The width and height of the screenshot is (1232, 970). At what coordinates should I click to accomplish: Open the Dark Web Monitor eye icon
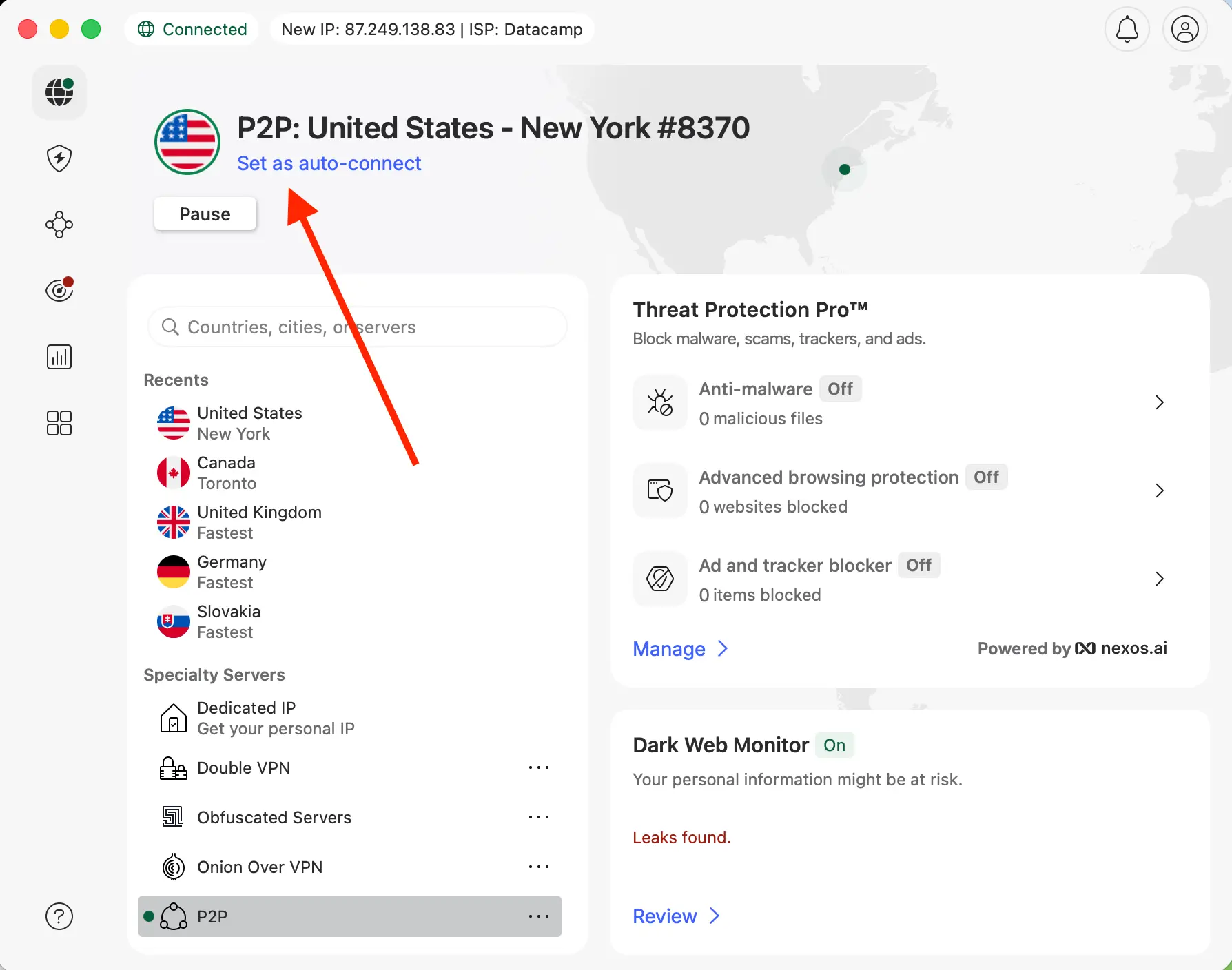[59, 289]
